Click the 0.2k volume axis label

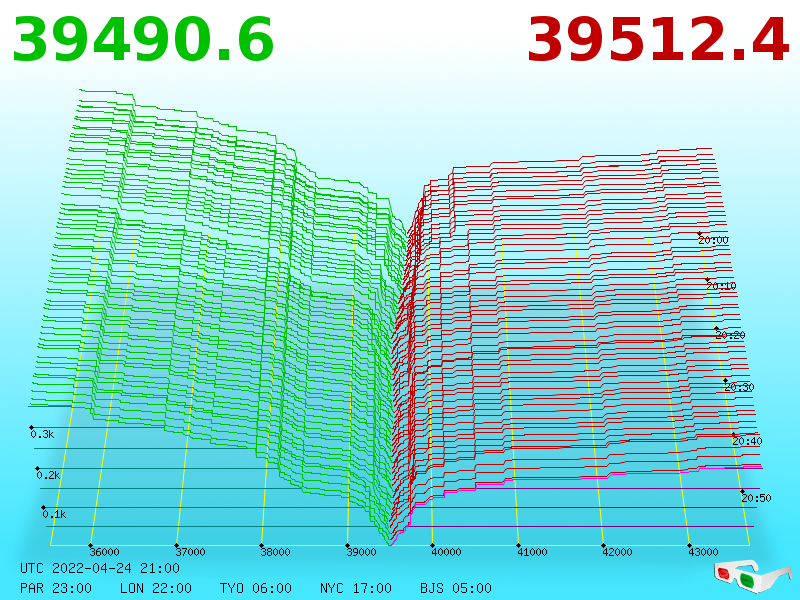[48, 475]
